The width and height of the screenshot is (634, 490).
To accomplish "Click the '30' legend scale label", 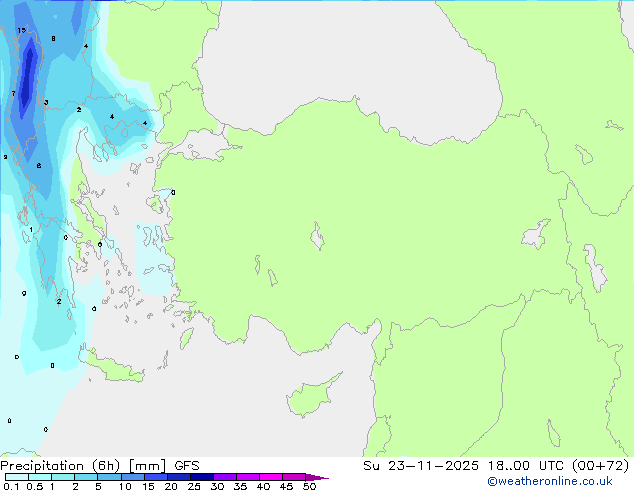I will pyautogui.click(x=217, y=486).
